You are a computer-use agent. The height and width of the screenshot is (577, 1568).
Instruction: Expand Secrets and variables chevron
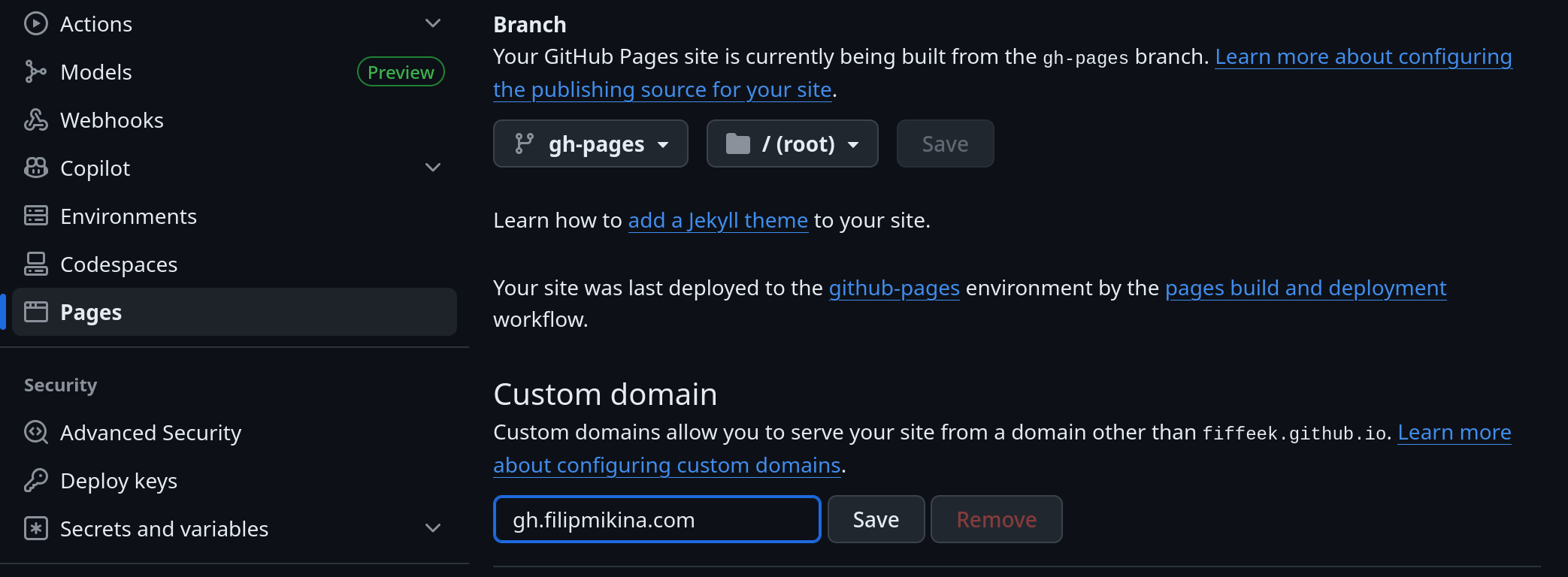tap(433, 528)
